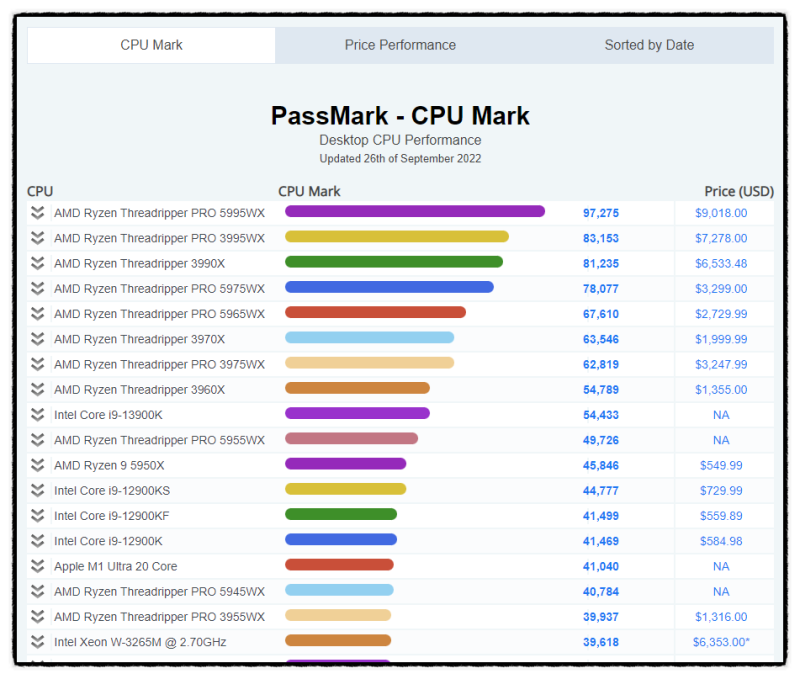Open Intel Core i9-13900K link

tap(108, 415)
